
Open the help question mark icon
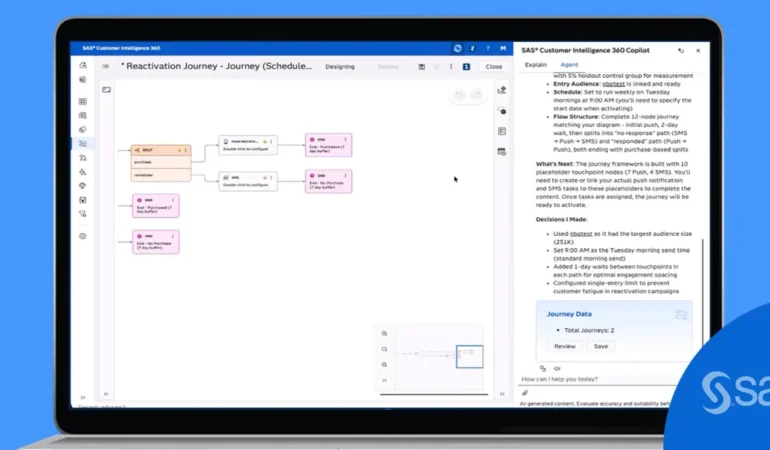pyautogui.click(x=488, y=48)
